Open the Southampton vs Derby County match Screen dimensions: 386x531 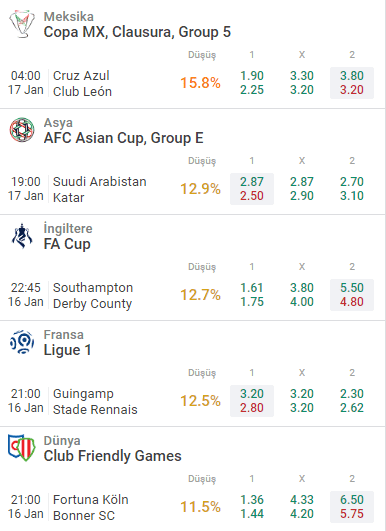coord(93,295)
